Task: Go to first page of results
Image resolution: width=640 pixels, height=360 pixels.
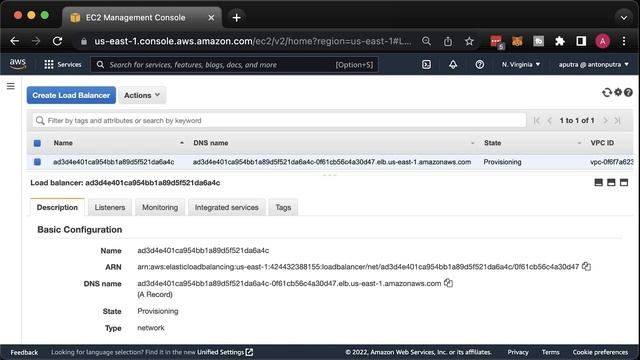Action: click(x=537, y=120)
